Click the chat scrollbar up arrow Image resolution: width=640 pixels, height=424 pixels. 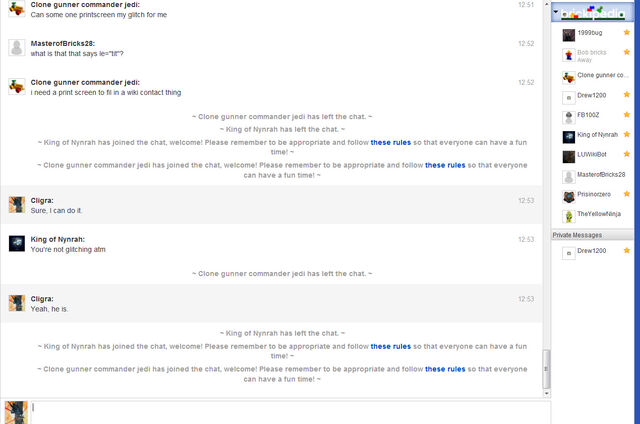pos(547,4)
